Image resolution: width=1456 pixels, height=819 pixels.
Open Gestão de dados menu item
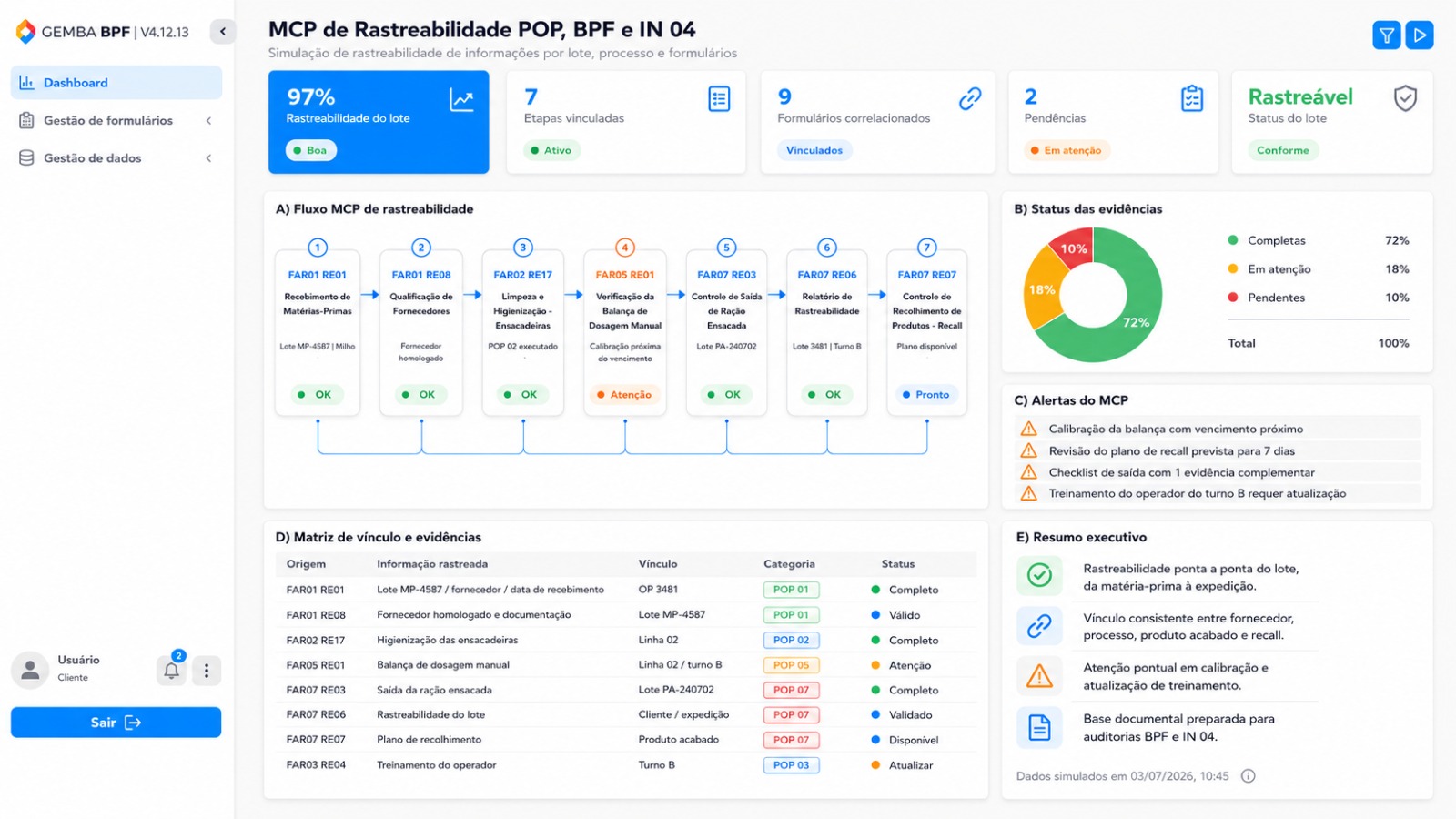(116, 158)
